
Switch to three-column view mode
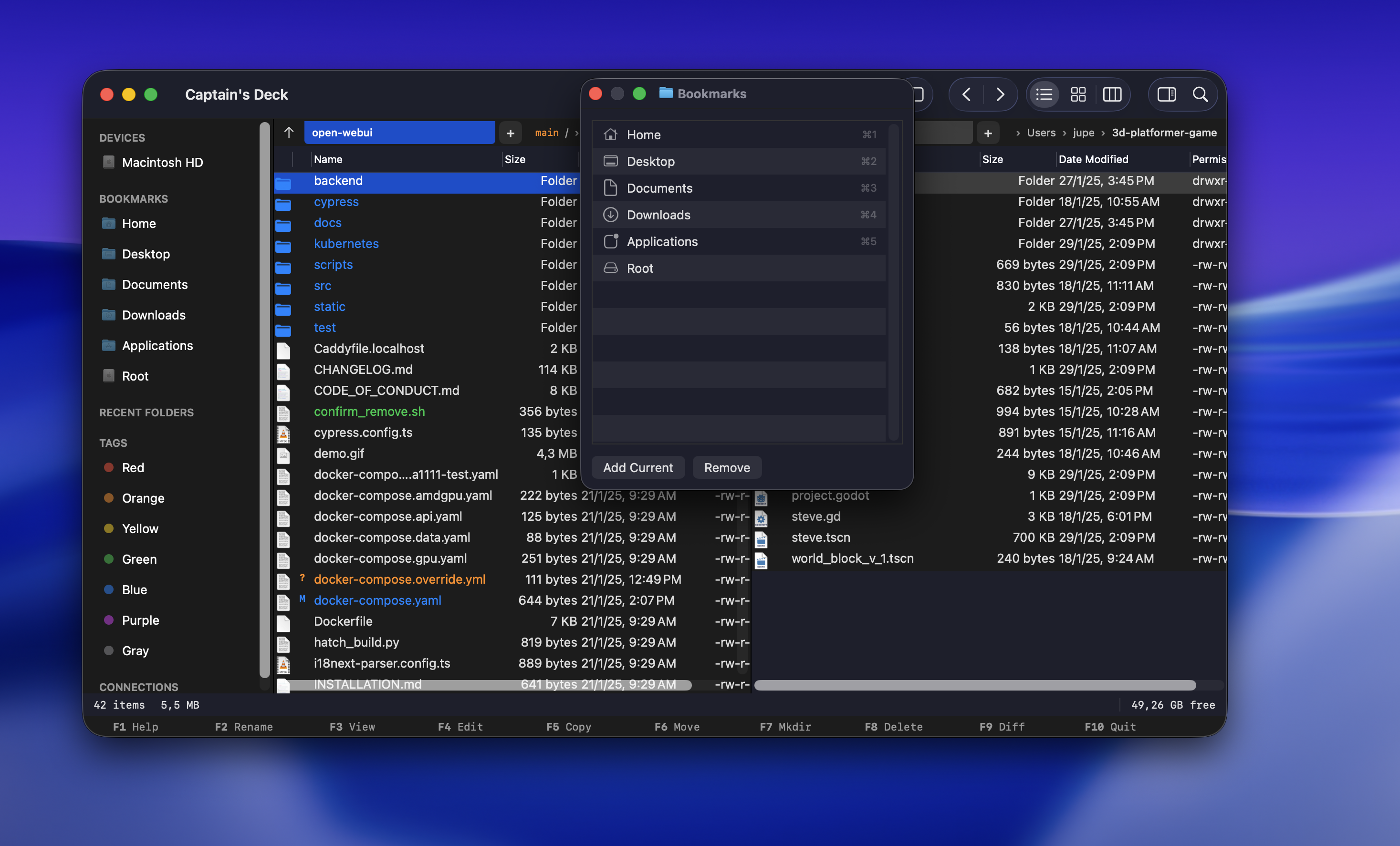(1112, 94)
